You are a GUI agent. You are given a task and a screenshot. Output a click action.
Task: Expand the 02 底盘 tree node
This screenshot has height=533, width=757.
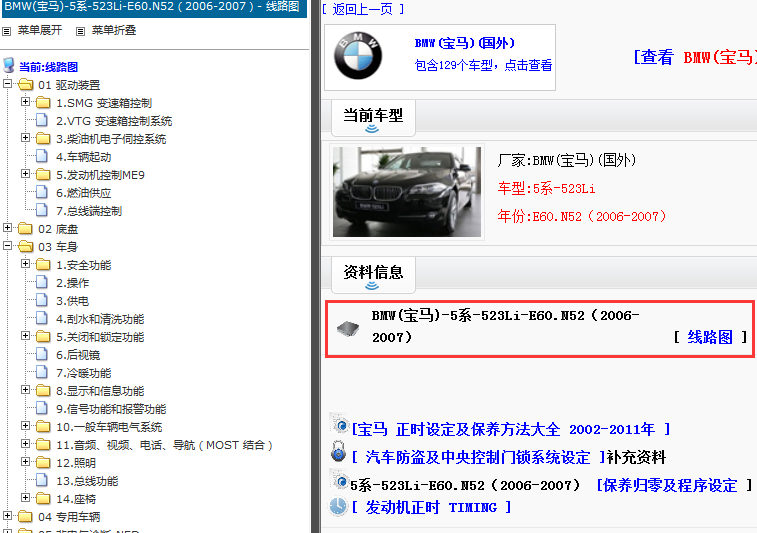(7, 227)
